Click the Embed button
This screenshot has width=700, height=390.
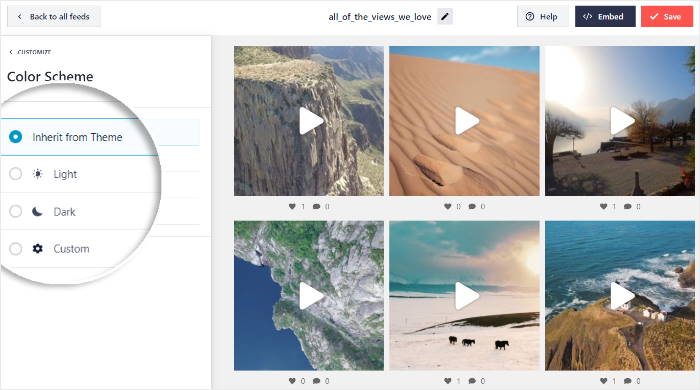(605, 17)
